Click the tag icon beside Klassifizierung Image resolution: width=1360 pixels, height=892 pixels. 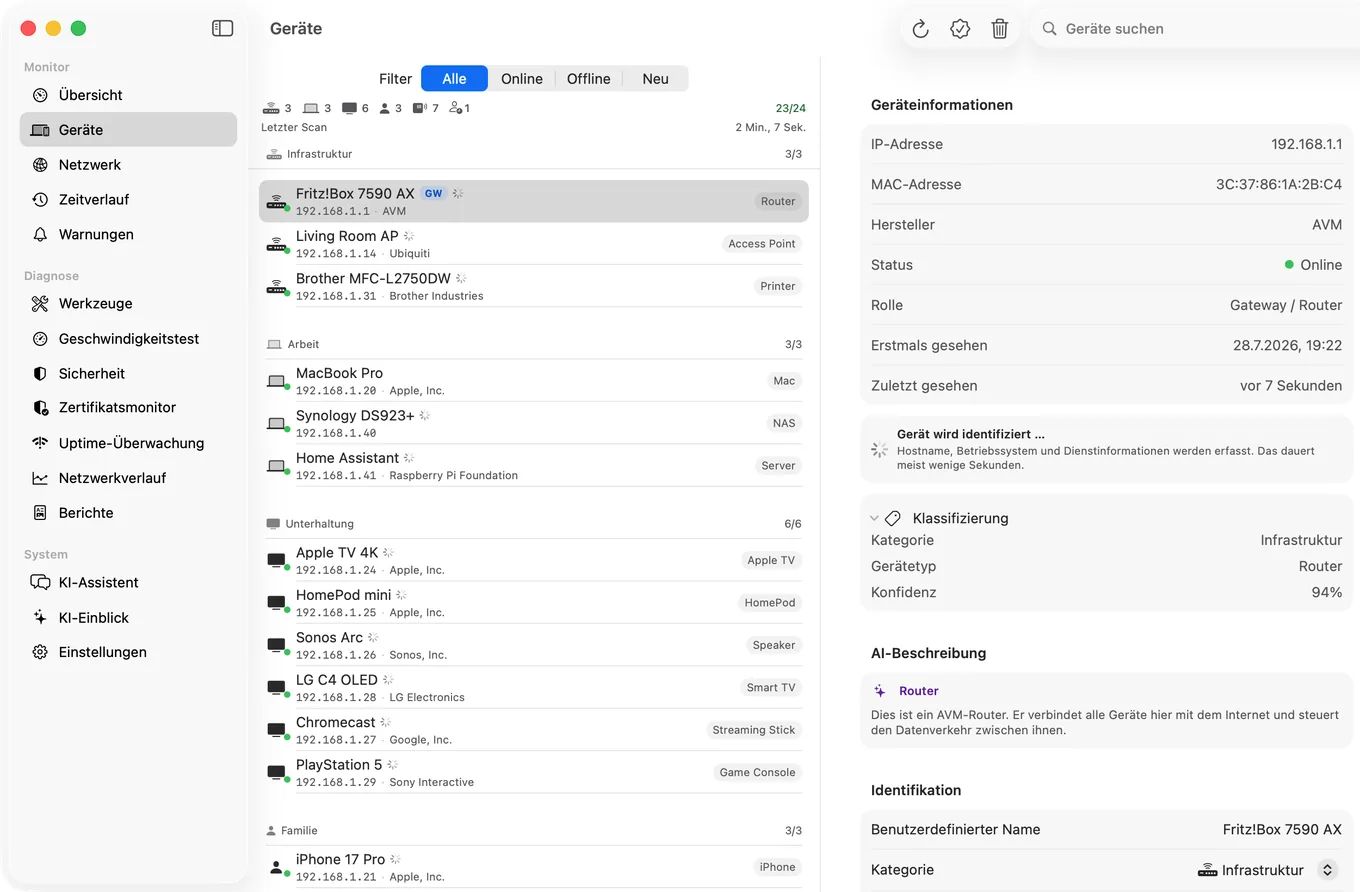[x=893, y=518]
